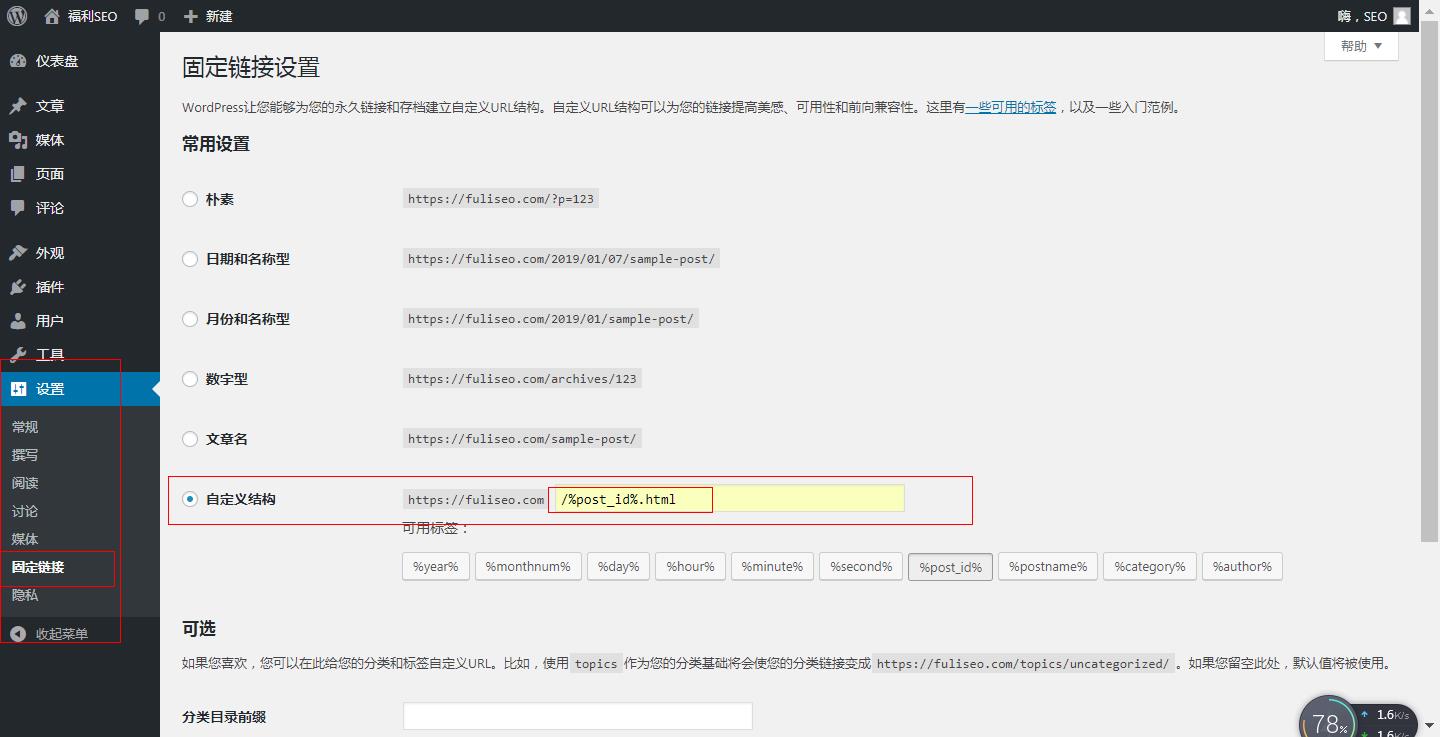This screenshot has width=1440, height=737.
Task: Focus the 分类目录前缀 text field
Action: click(577, 716)
